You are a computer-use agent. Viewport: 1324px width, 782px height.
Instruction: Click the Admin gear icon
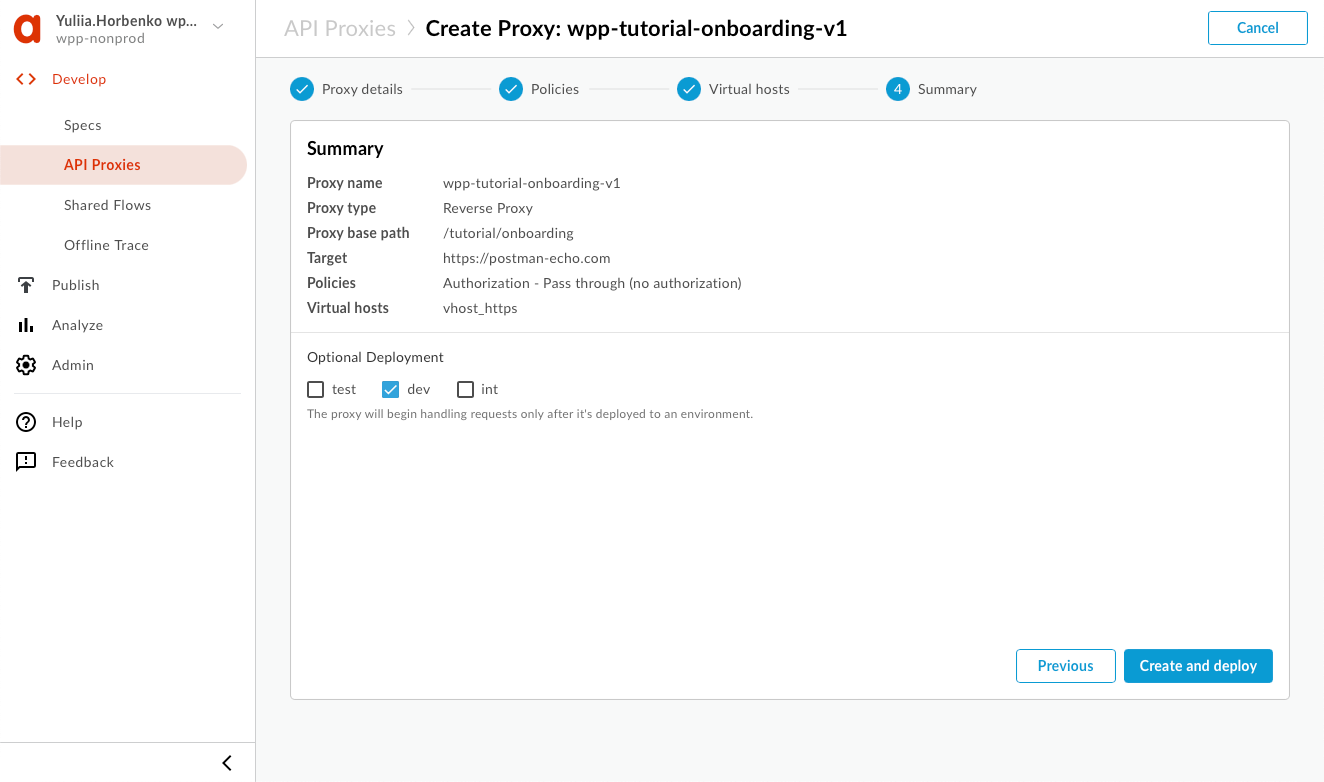tap(26, 365)
